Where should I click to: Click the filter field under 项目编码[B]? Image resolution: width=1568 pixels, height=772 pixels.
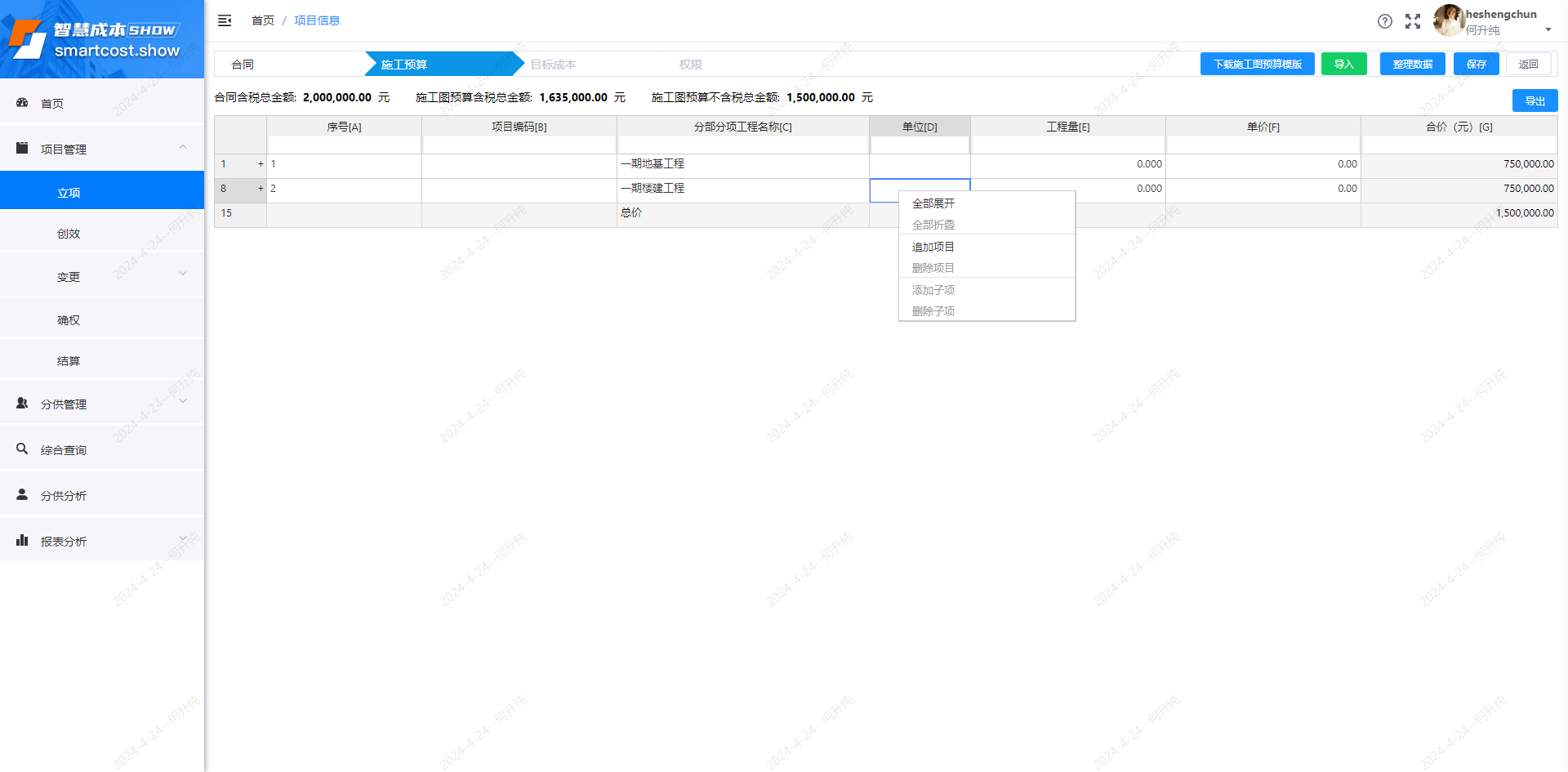pos(519,145)
